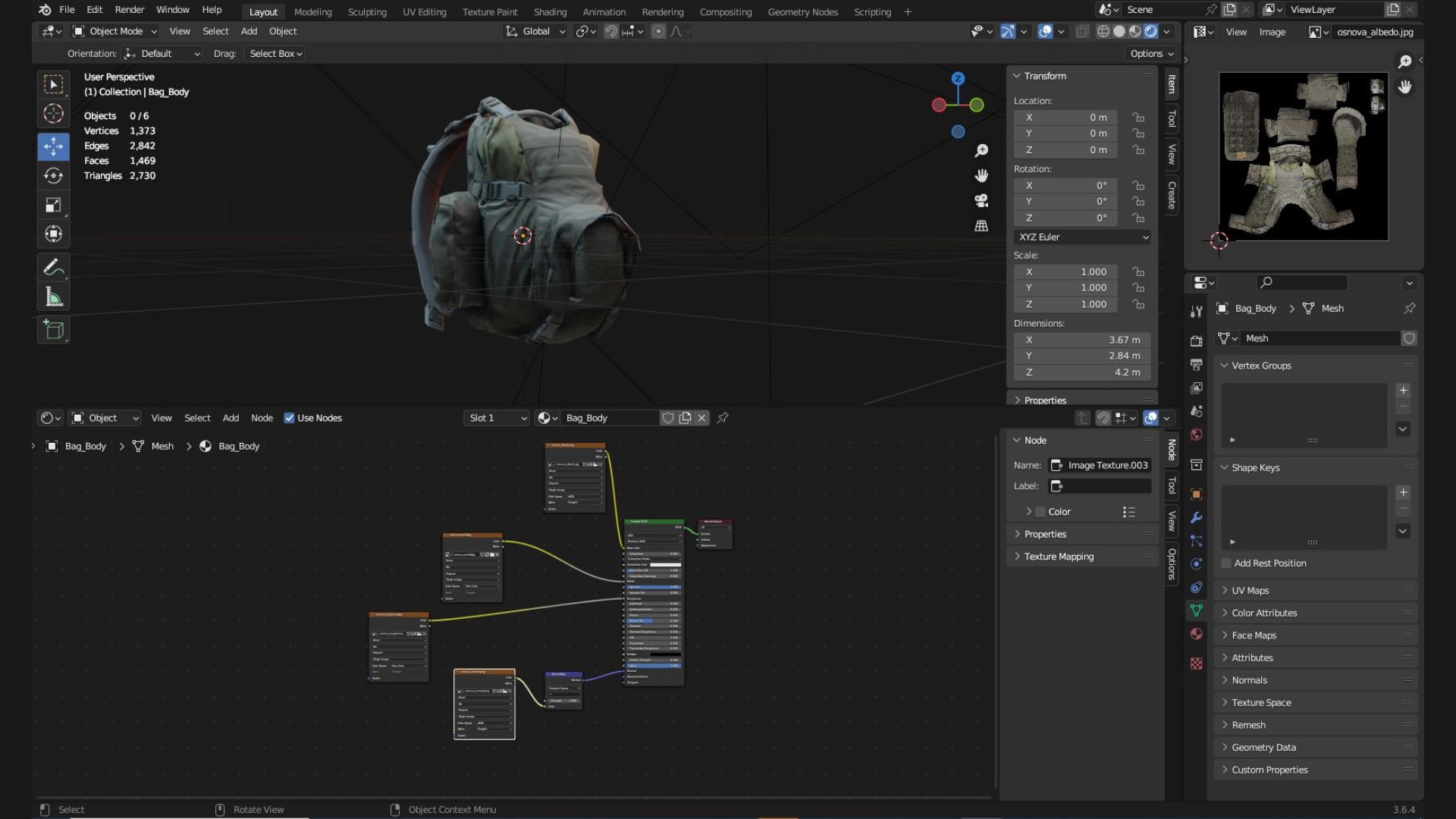Viewport: 1456px width, 819px height.
Task: Click the Dimensions Z value field
Action: pyautogui.click(x=1082, y=372)
